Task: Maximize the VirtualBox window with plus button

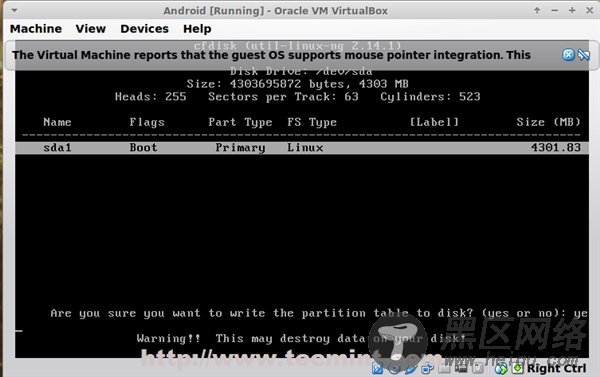Action: tap(572, 10)
